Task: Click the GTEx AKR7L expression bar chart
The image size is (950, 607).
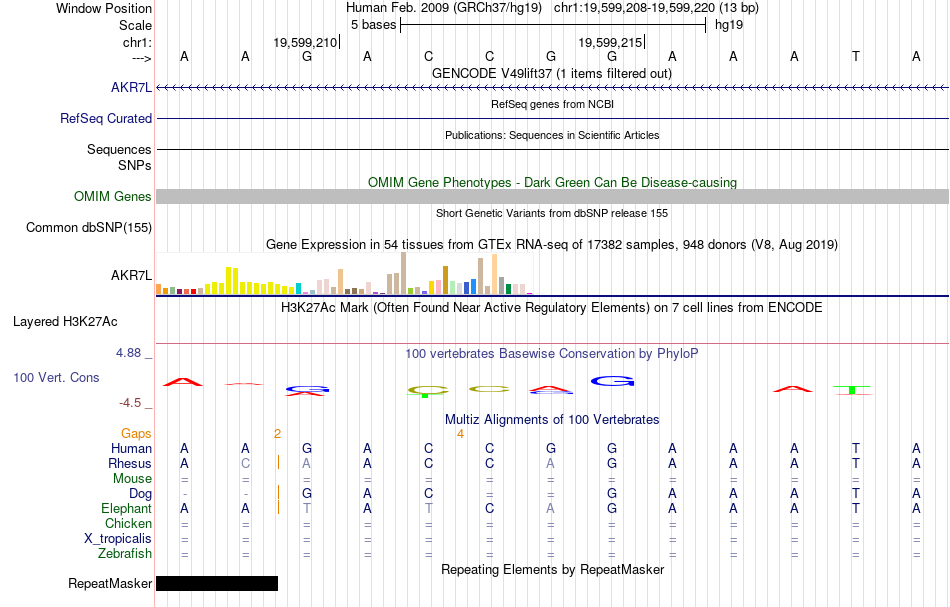Action: pyautogui.click(x=344, y=273)
